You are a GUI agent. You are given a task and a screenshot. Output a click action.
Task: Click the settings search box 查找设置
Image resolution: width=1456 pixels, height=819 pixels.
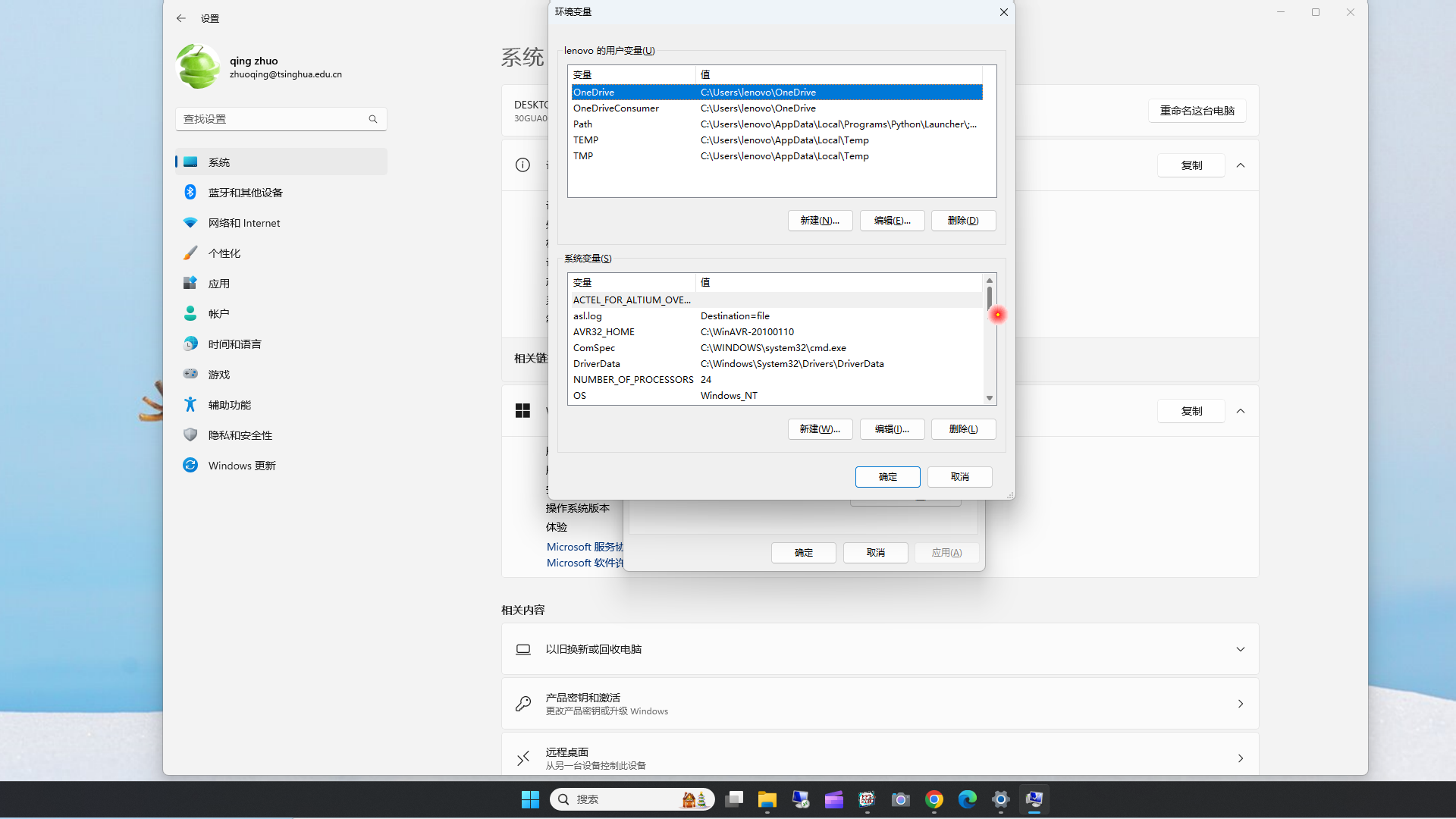coord(281,118)
